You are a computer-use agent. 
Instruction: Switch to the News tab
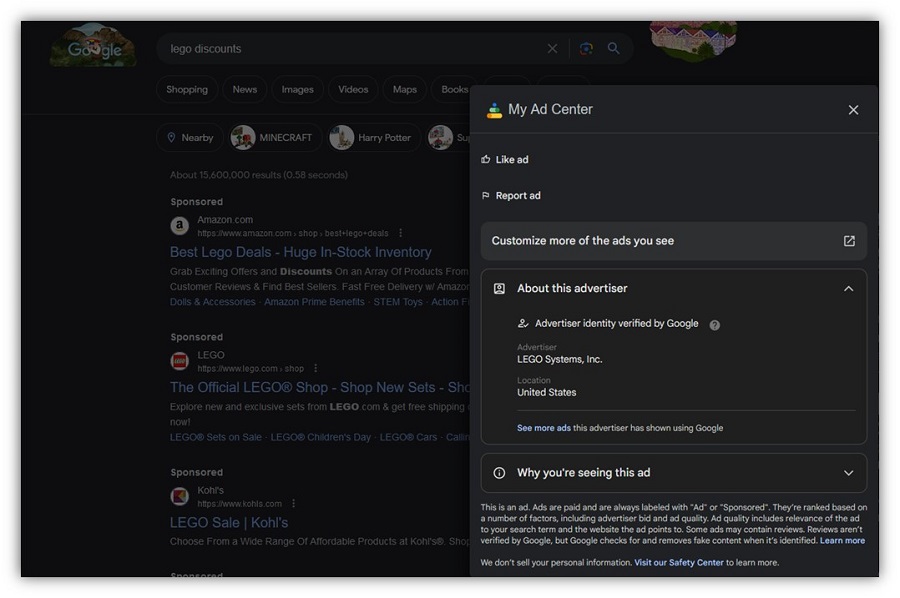[245, 90]
